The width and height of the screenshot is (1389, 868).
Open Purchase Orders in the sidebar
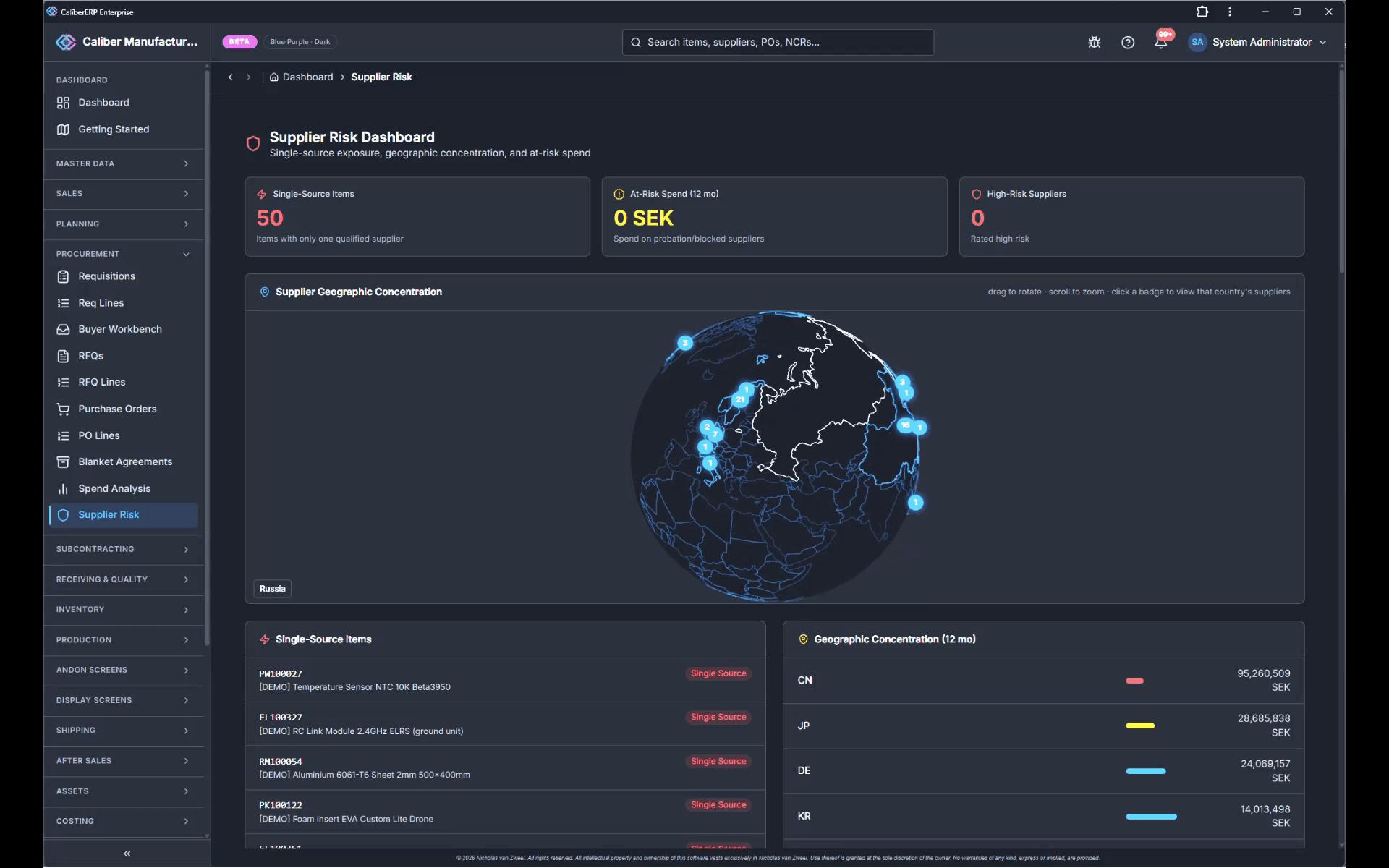123,409
